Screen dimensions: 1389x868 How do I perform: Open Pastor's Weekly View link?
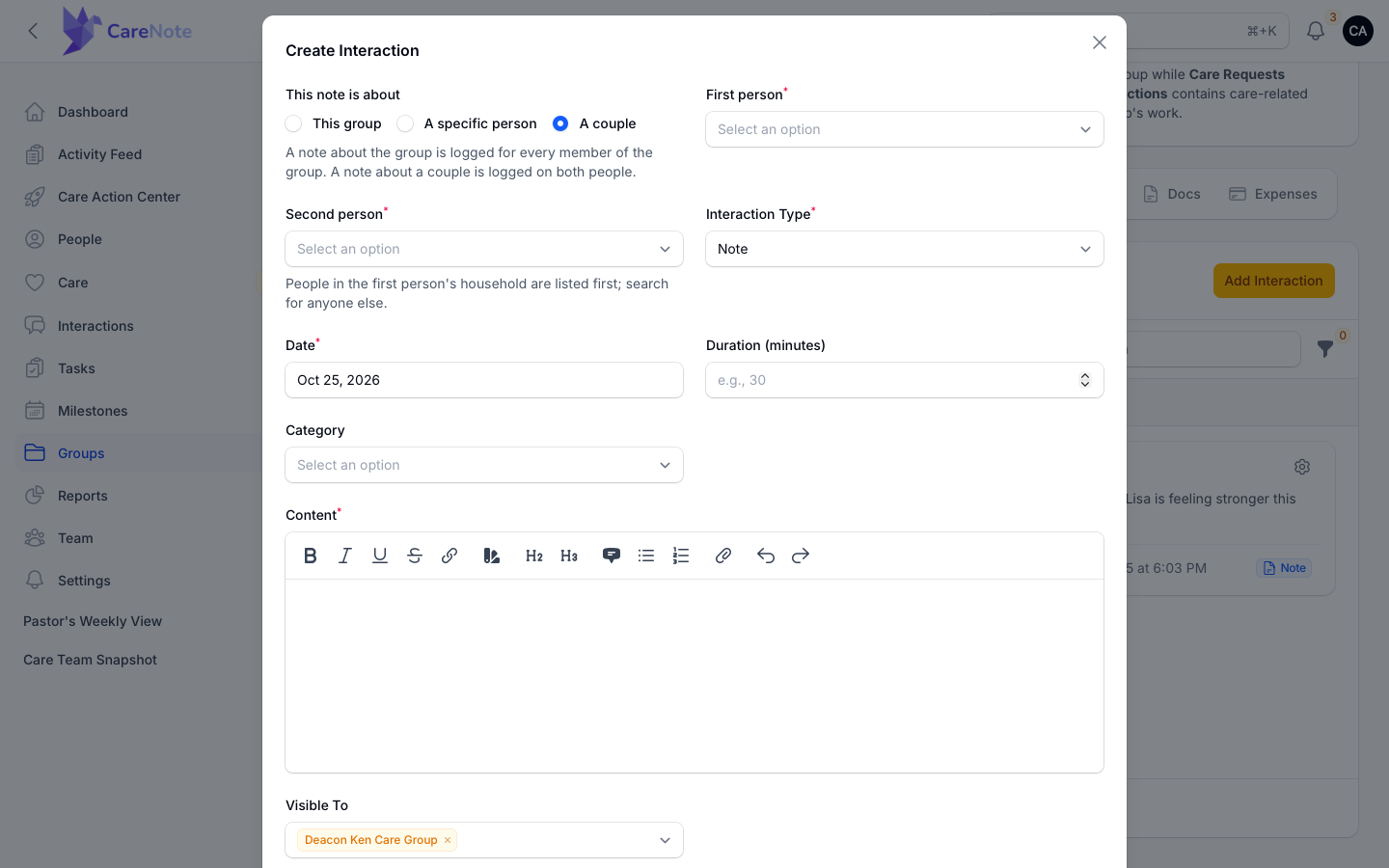pyautogui.click(x=93, y=621)
